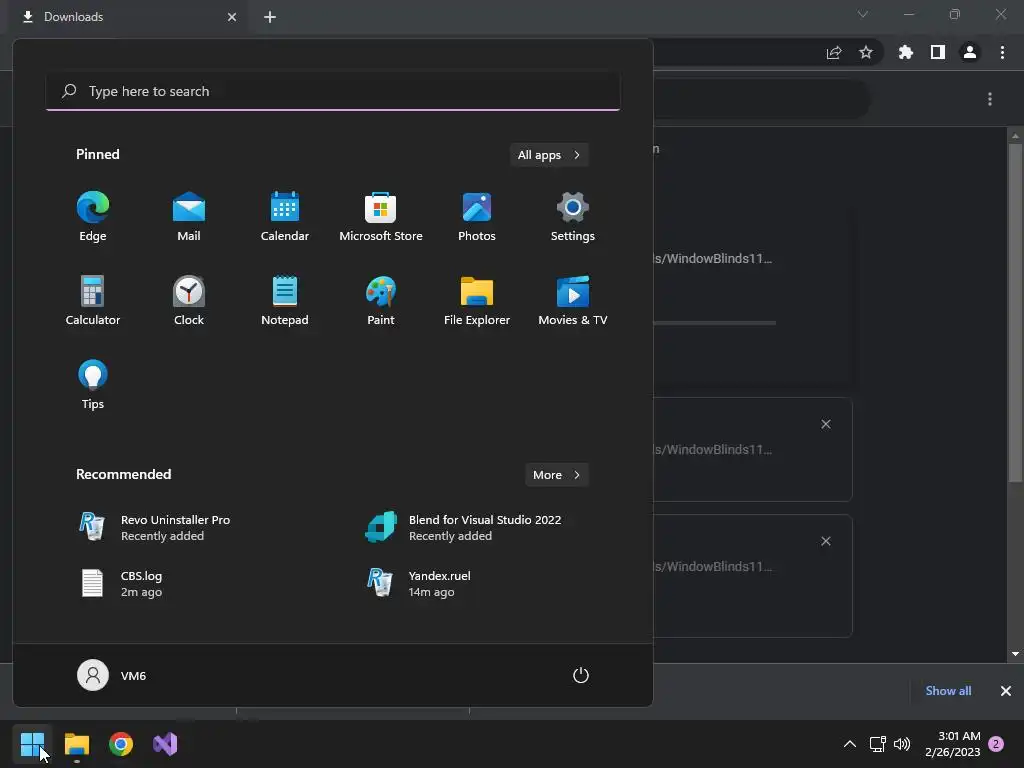Launch the Clock app
This screenshot has height=768, width=1024.
pyautogui.click(x=189, y=300)
